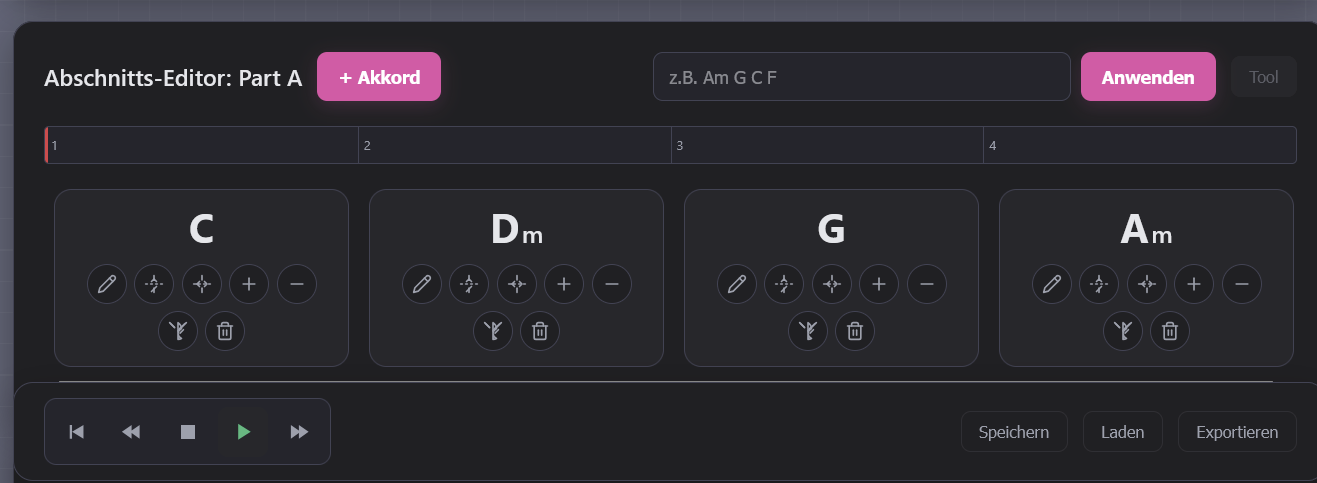Image resolution: width=1317 pixels, height=483 pixels.
Task: Click the branch icon on Am chord card
Action: [1123, 331]
